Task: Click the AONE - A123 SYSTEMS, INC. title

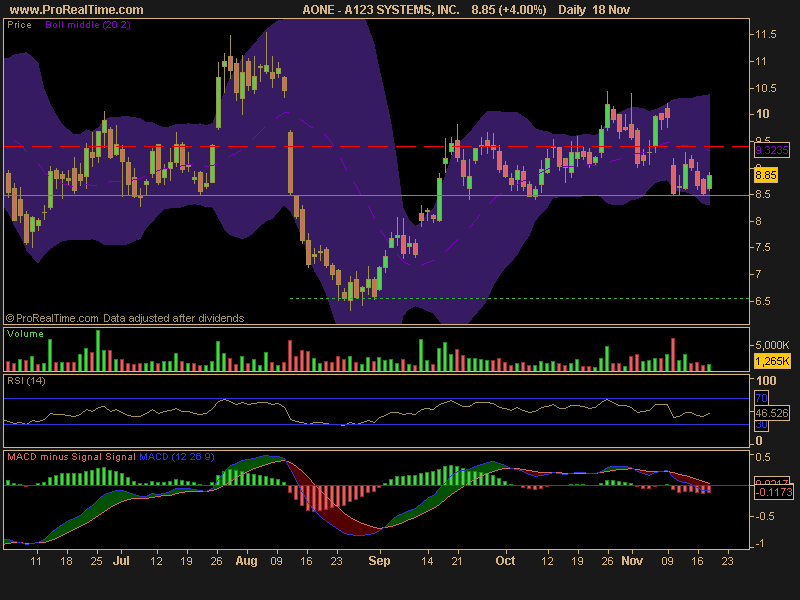Action: pos(381,10)
